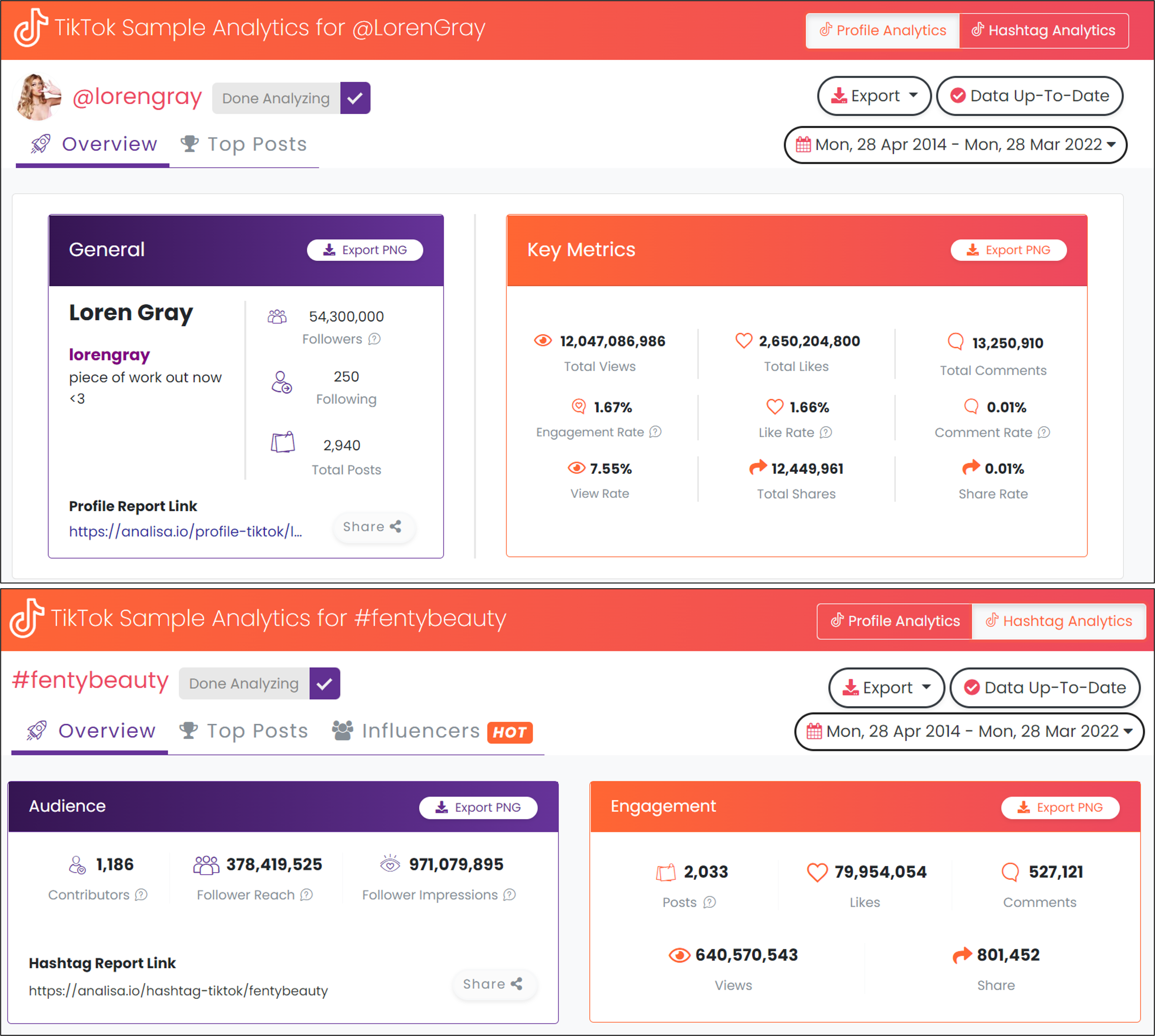The height and width of the screenshot is (1036, 1155).
Task: Export Key Metrics as PNG
Action: pyautogui.click(x=1008, y=250)
